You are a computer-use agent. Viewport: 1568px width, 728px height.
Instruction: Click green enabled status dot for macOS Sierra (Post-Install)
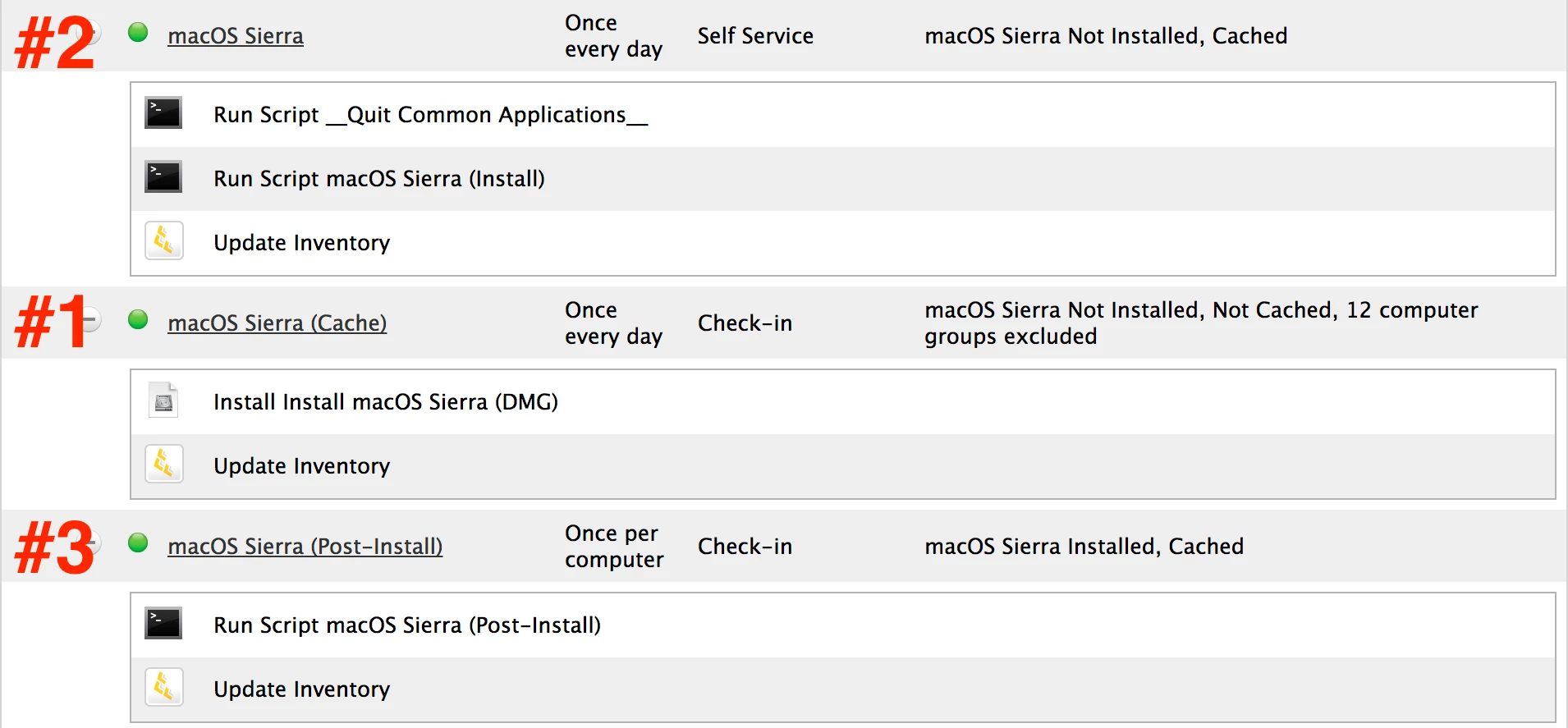click(138, 543)
